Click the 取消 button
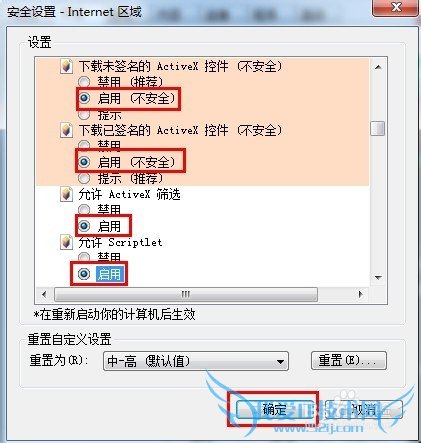The height and width of the screenshot is (443, 421). tap(364, 409)
